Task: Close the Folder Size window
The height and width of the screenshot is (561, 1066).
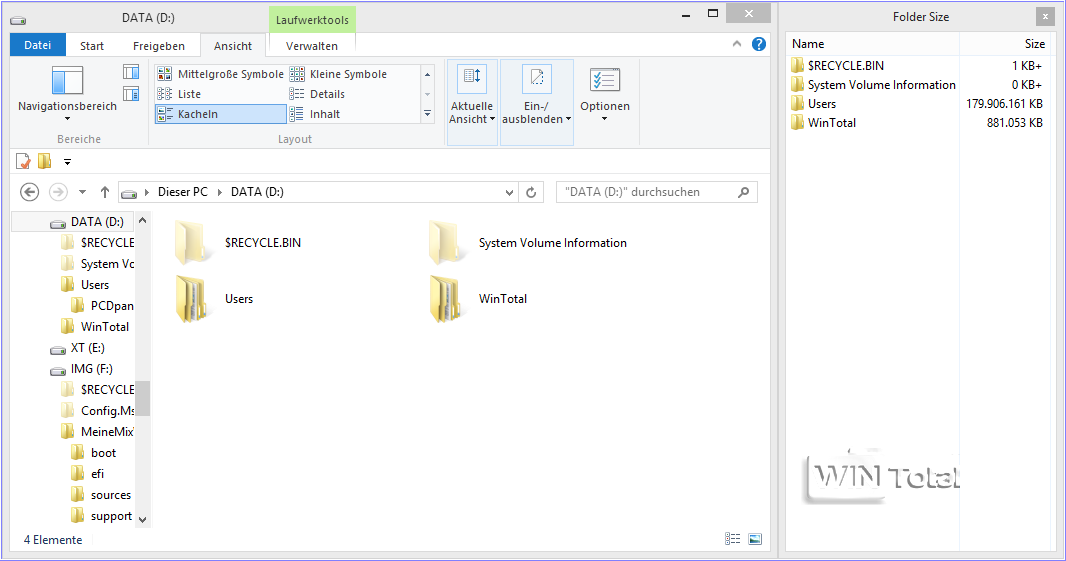Action: (1045, 17)
